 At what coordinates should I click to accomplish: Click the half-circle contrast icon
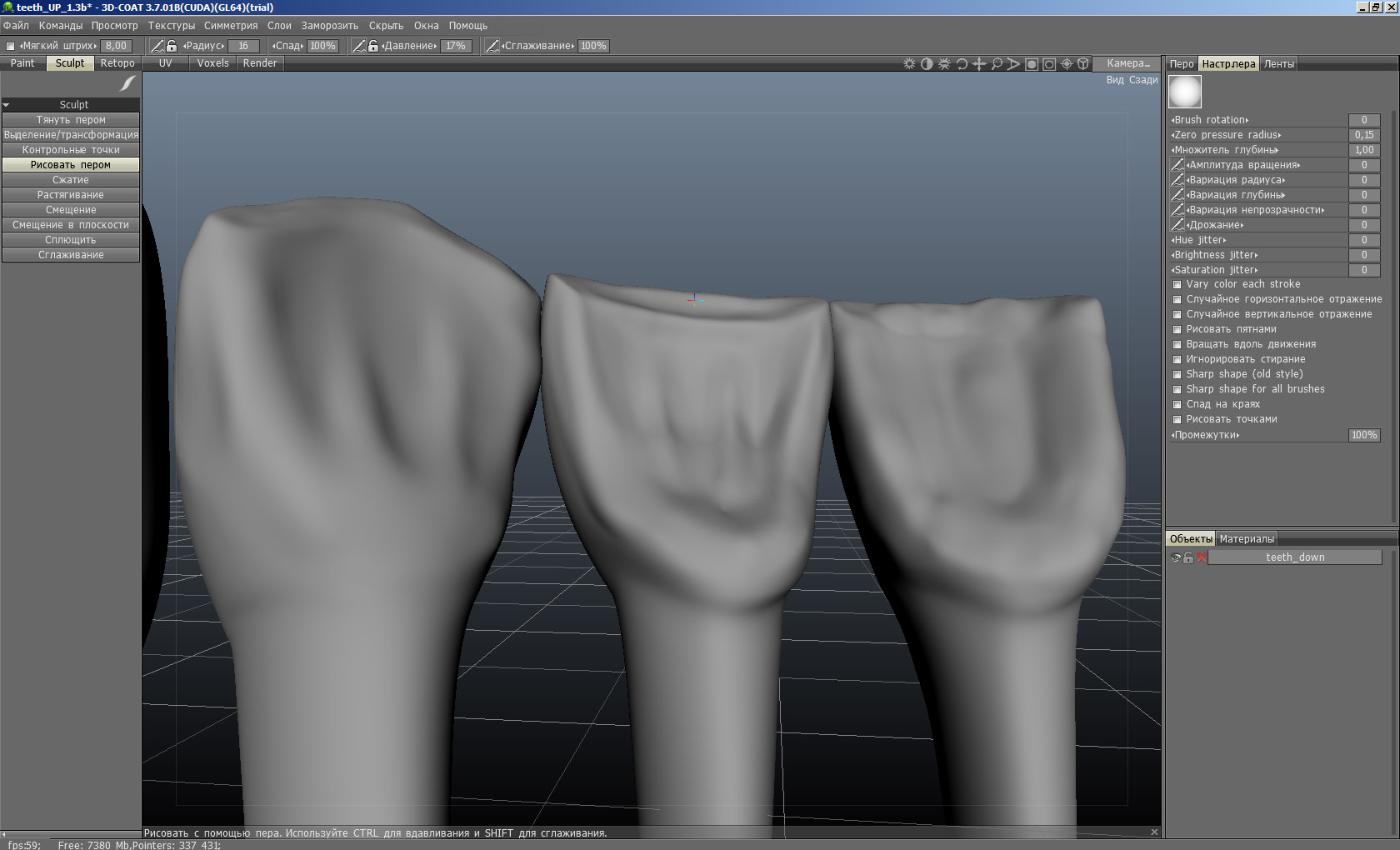pyautogui.click(x=927, y=64)
